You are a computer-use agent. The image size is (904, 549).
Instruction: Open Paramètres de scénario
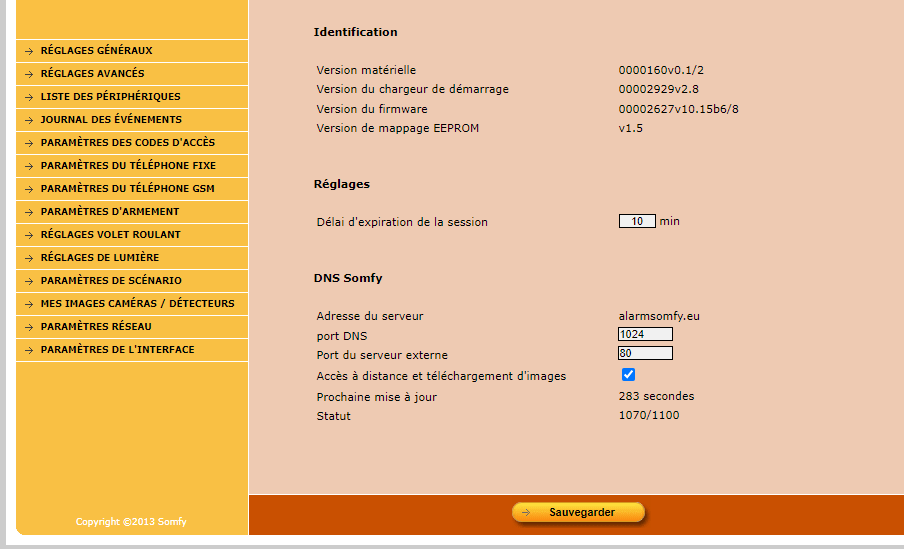click(x=132, y=281)
